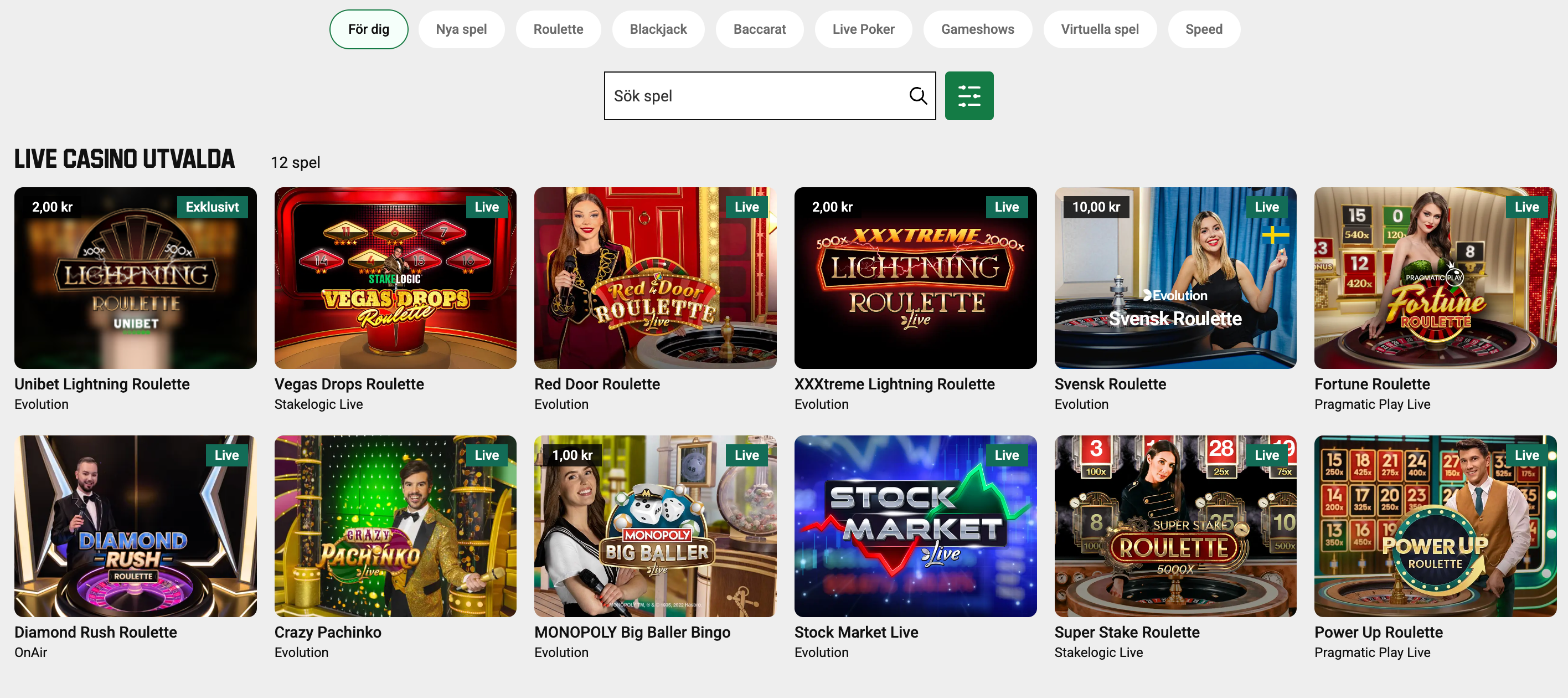
Task: Click the Crazy Pachinko title text
Action: 327,632
